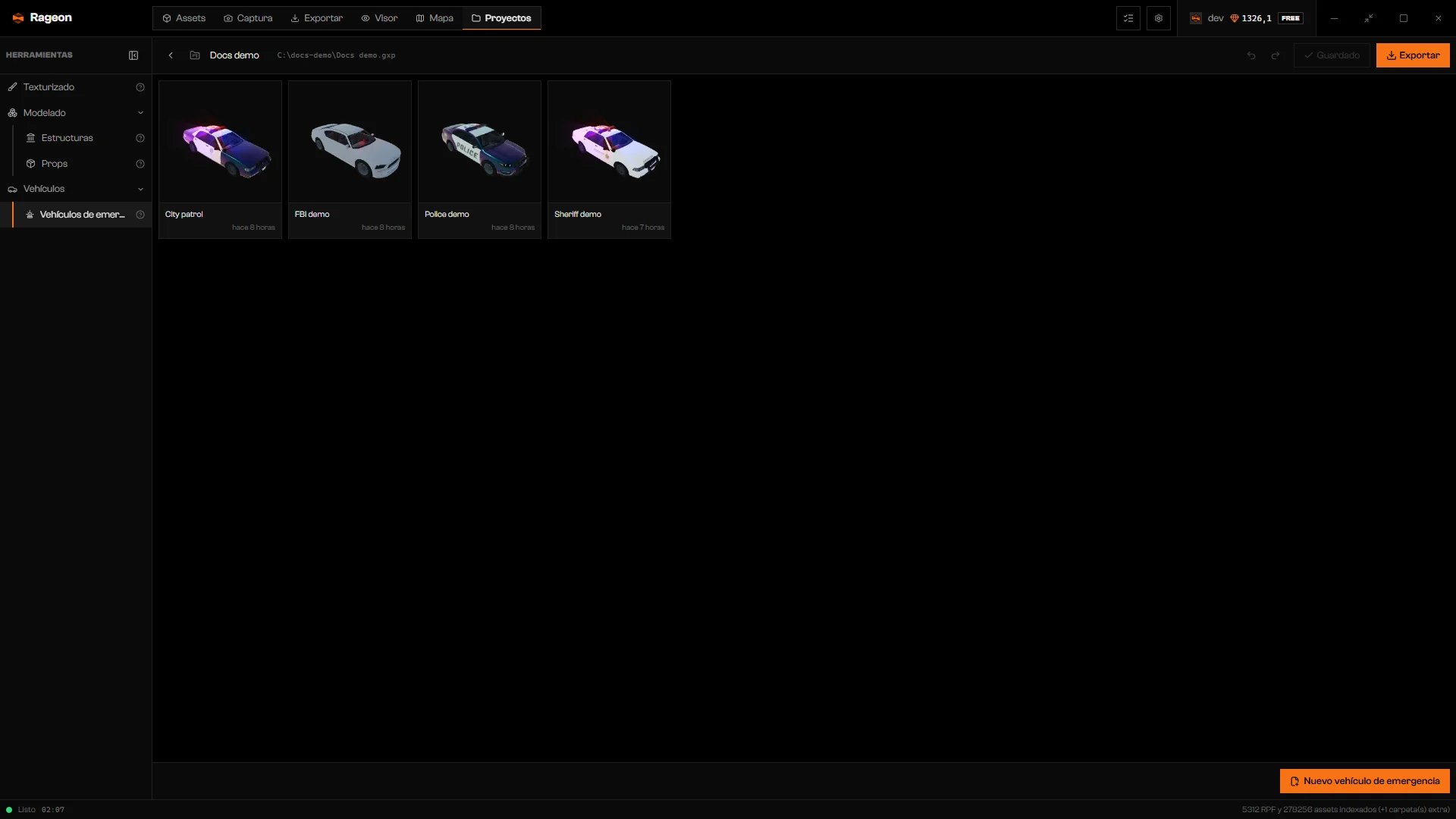Image resolution: width=1456 pixels, height=819 pixels.
Task: Select the Proyectos tab
Action: click(501, 18)
